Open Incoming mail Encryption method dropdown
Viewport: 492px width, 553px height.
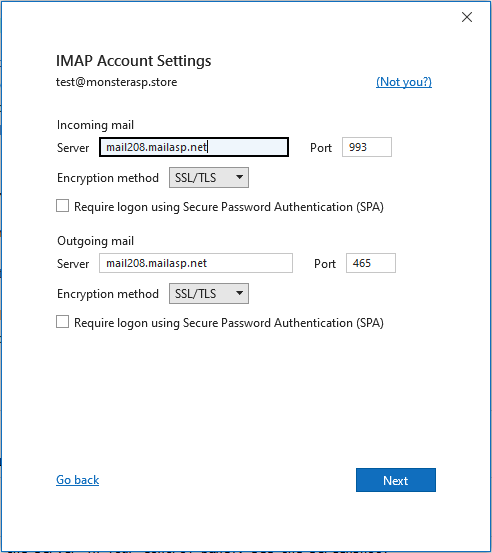click(x=209, y=177)
